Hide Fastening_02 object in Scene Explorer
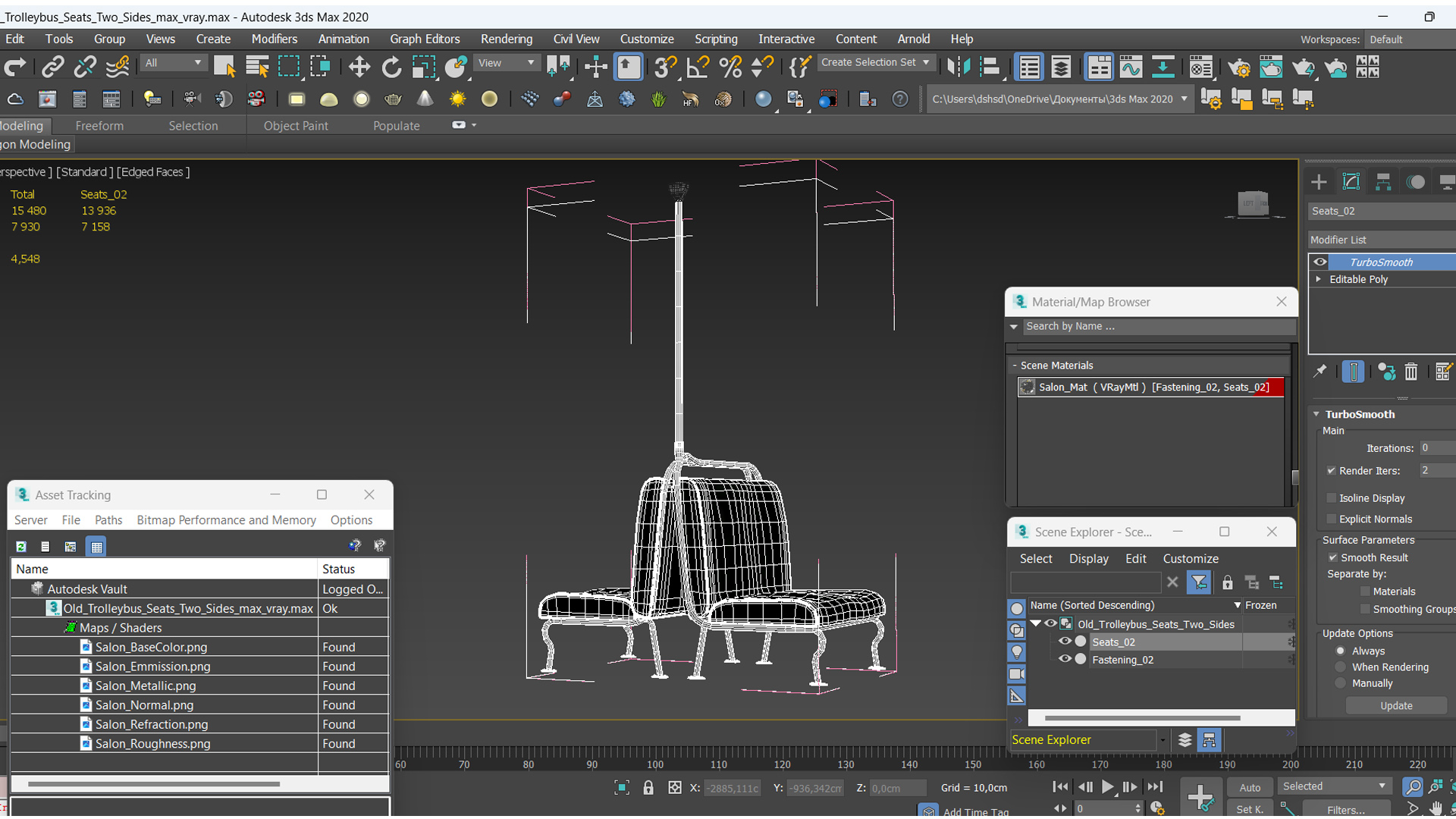The height and width of the screenshot is (819, 1456). coord(1065,659)
